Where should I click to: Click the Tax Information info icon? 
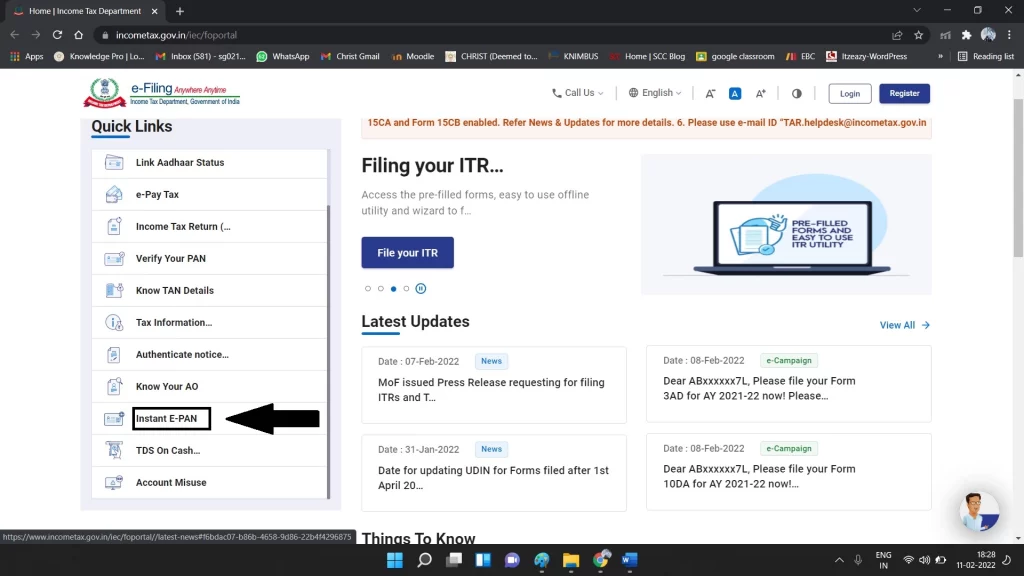coord(114,323)
